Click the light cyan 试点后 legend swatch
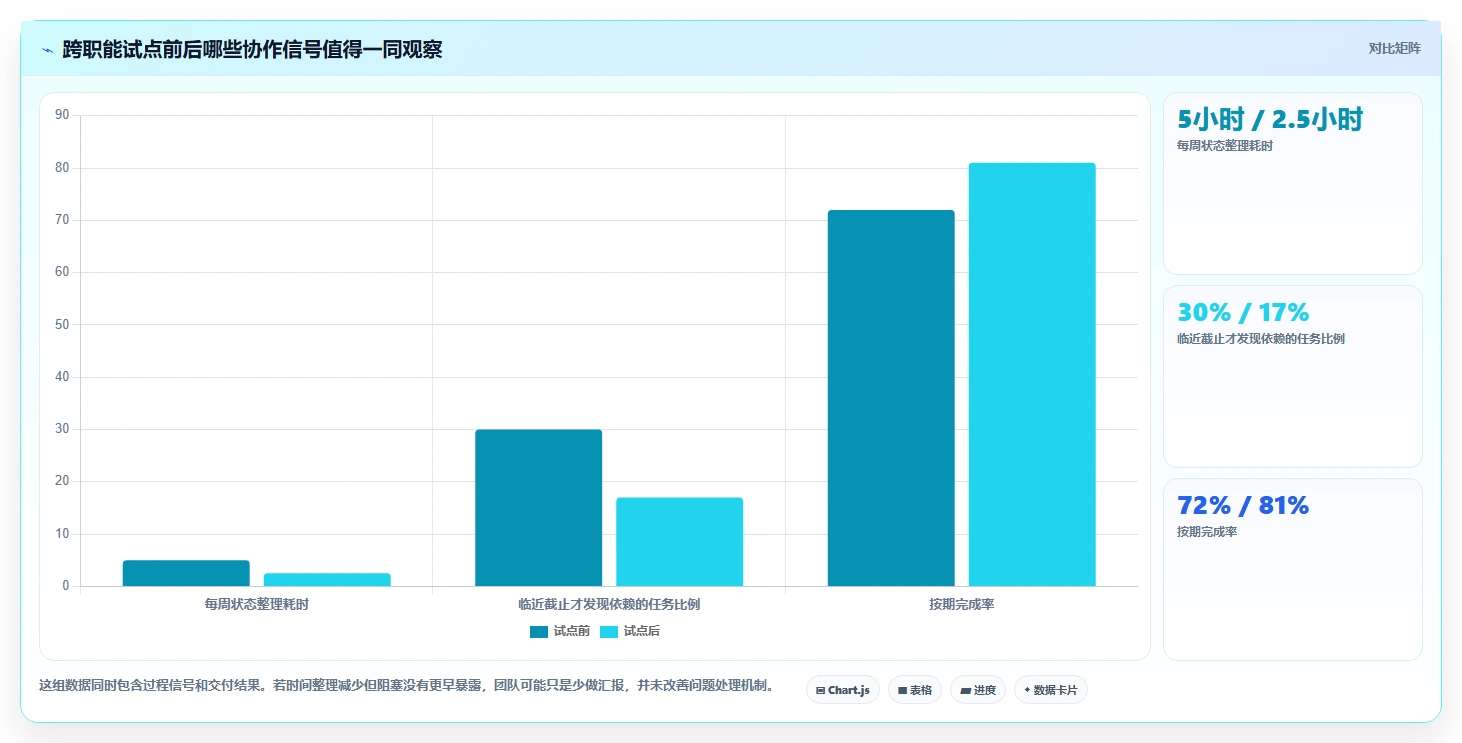1462x743 pixels. point(609,631)
